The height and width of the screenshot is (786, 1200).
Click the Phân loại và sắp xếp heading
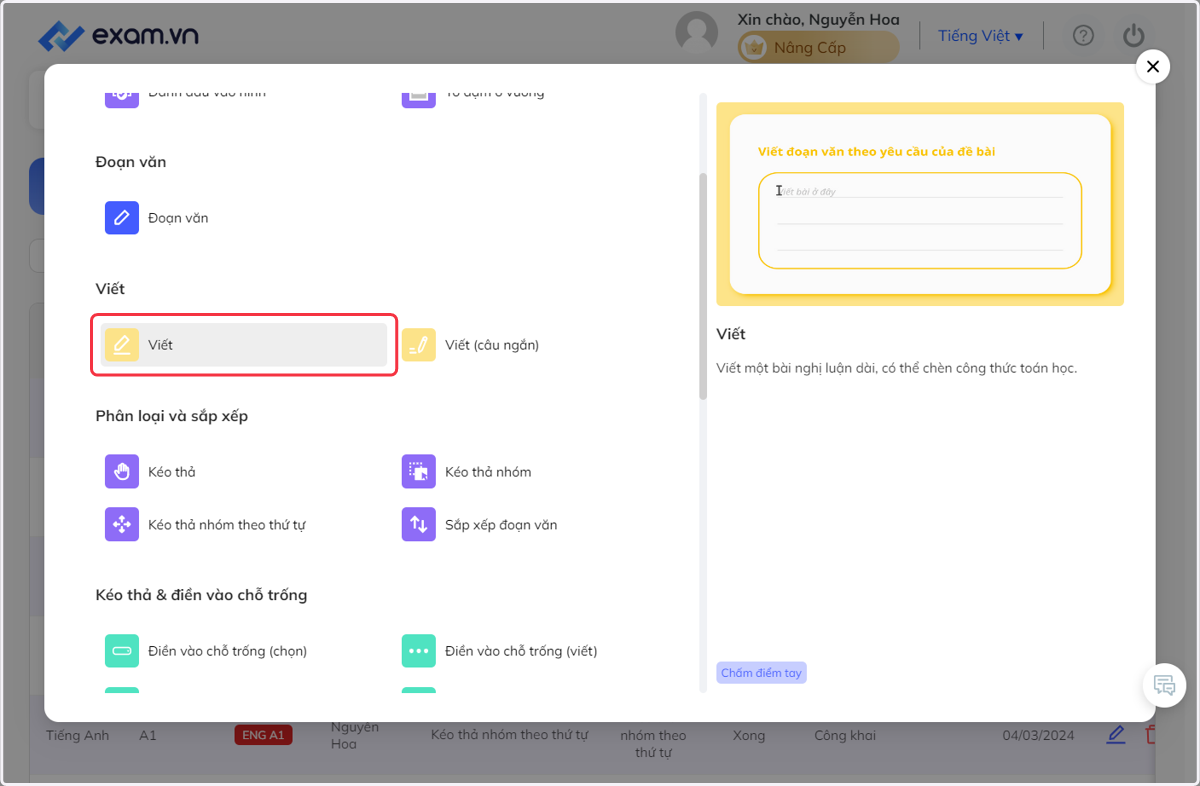tap(172, 416)
